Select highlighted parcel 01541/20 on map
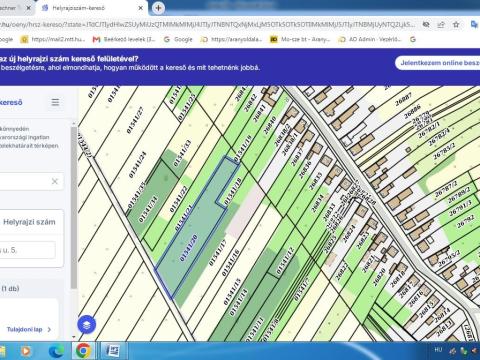The height and width of the screenshot is (360, 480). pos(189,248)
